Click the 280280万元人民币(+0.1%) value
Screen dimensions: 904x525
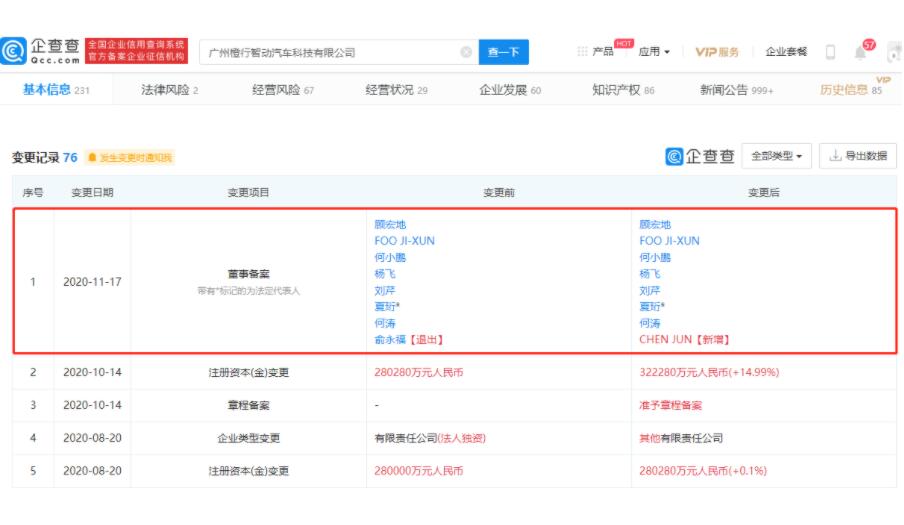pos(703,471)
